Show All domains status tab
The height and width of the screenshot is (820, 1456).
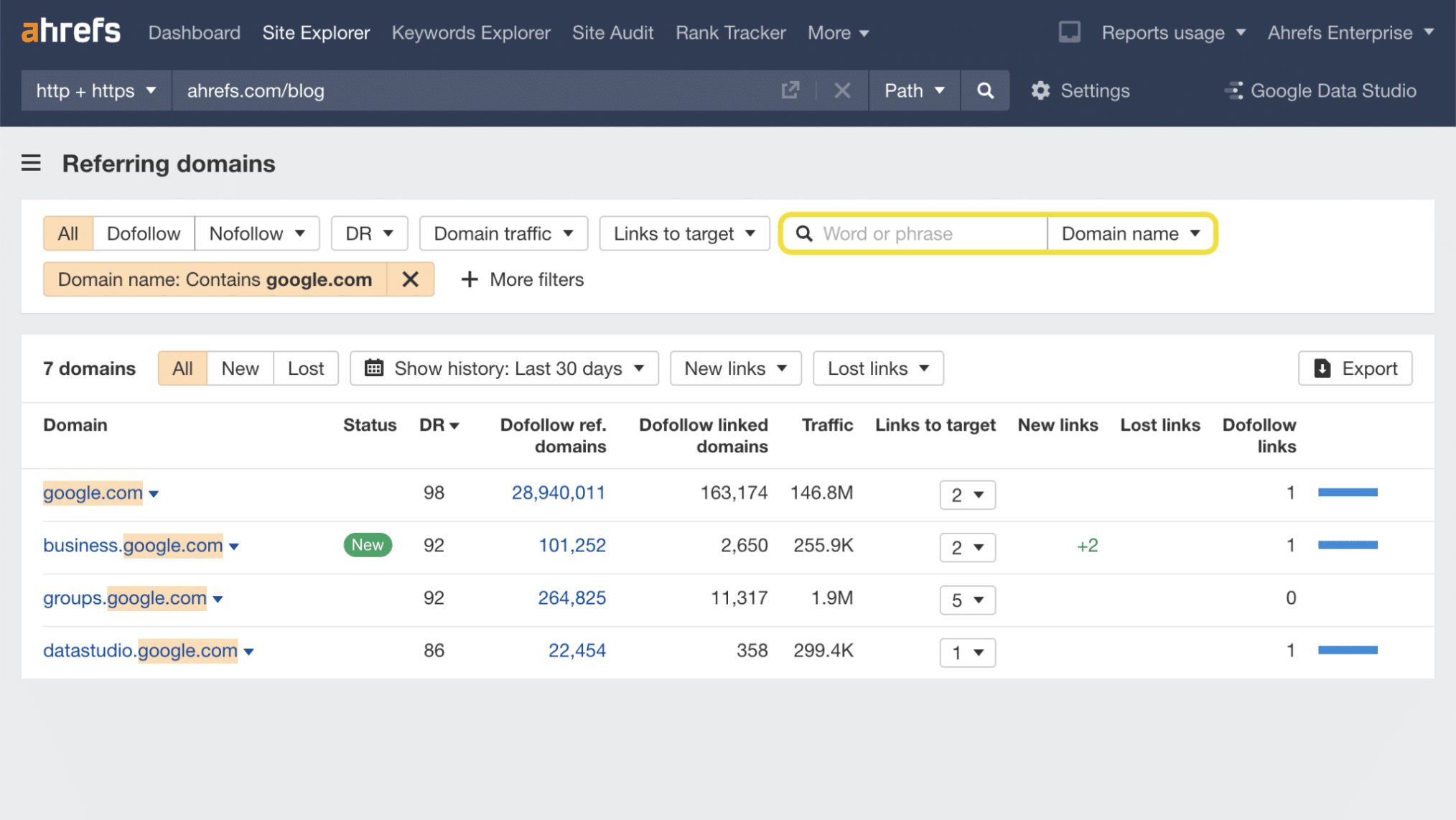click(x=182, y=368)
